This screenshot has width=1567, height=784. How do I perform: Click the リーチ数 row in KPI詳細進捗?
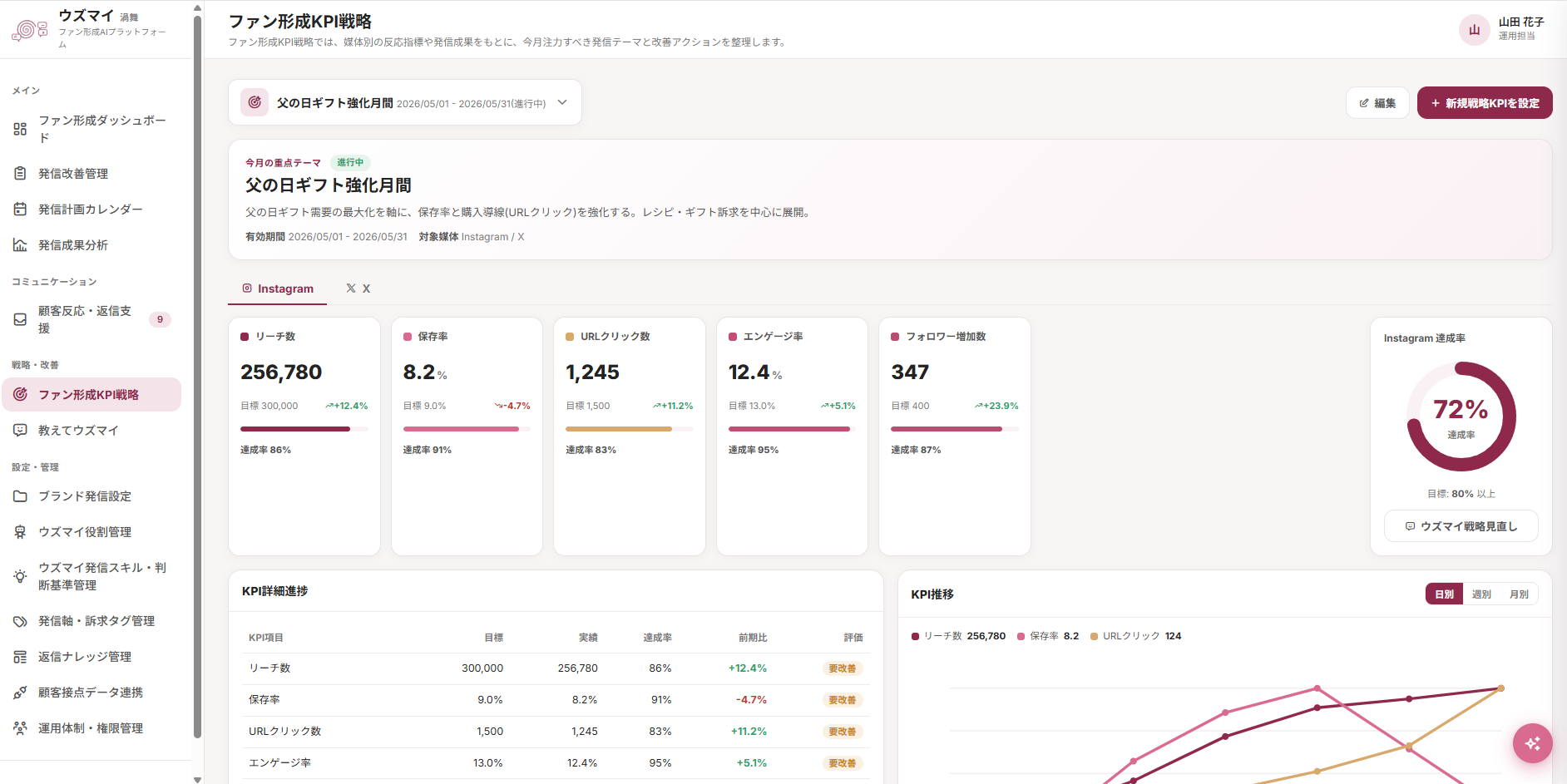point(556,668)
